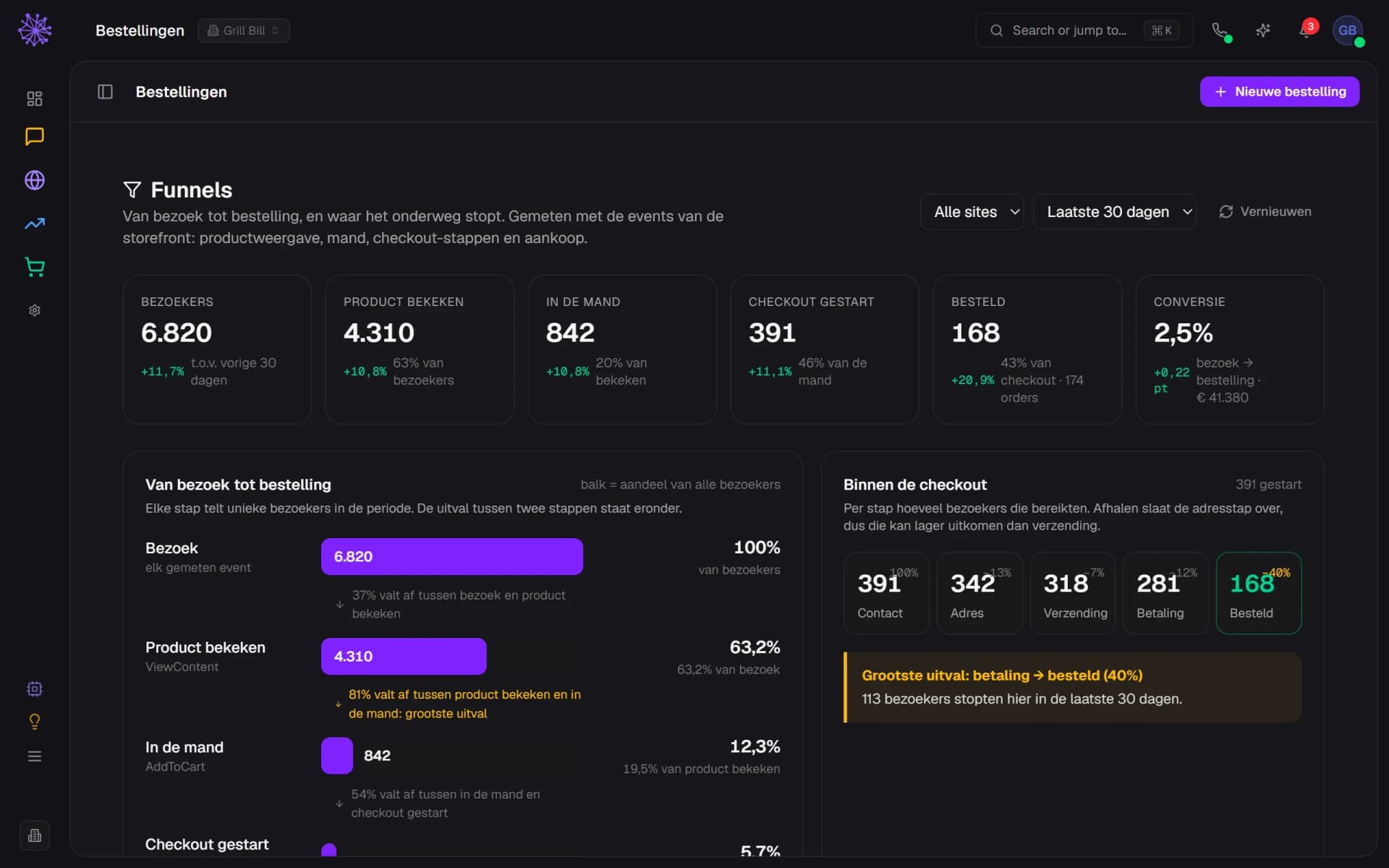Image resolution: width=1389 pixels, height=868 pixels.
Task: Click the lightbulb tips icon
Action: 35,722
